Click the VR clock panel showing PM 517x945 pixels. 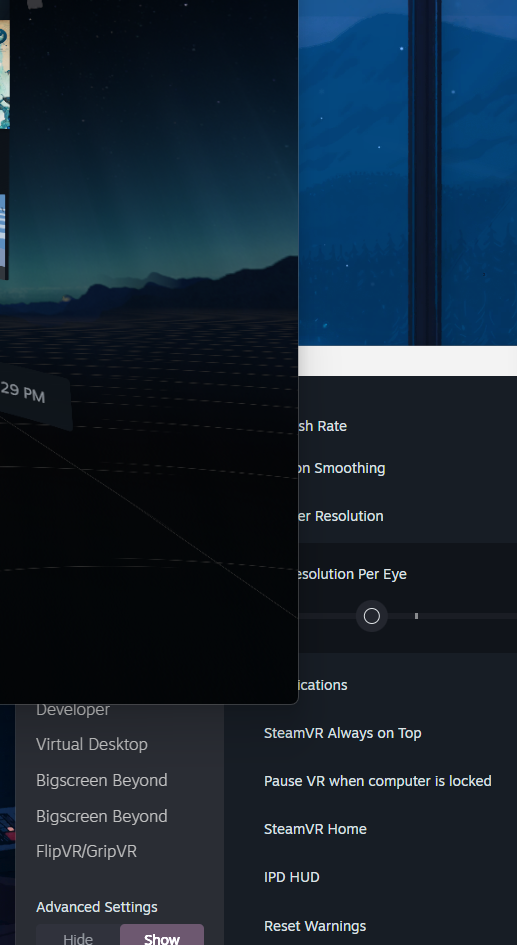pyautogui.click(x=34, y=397)
